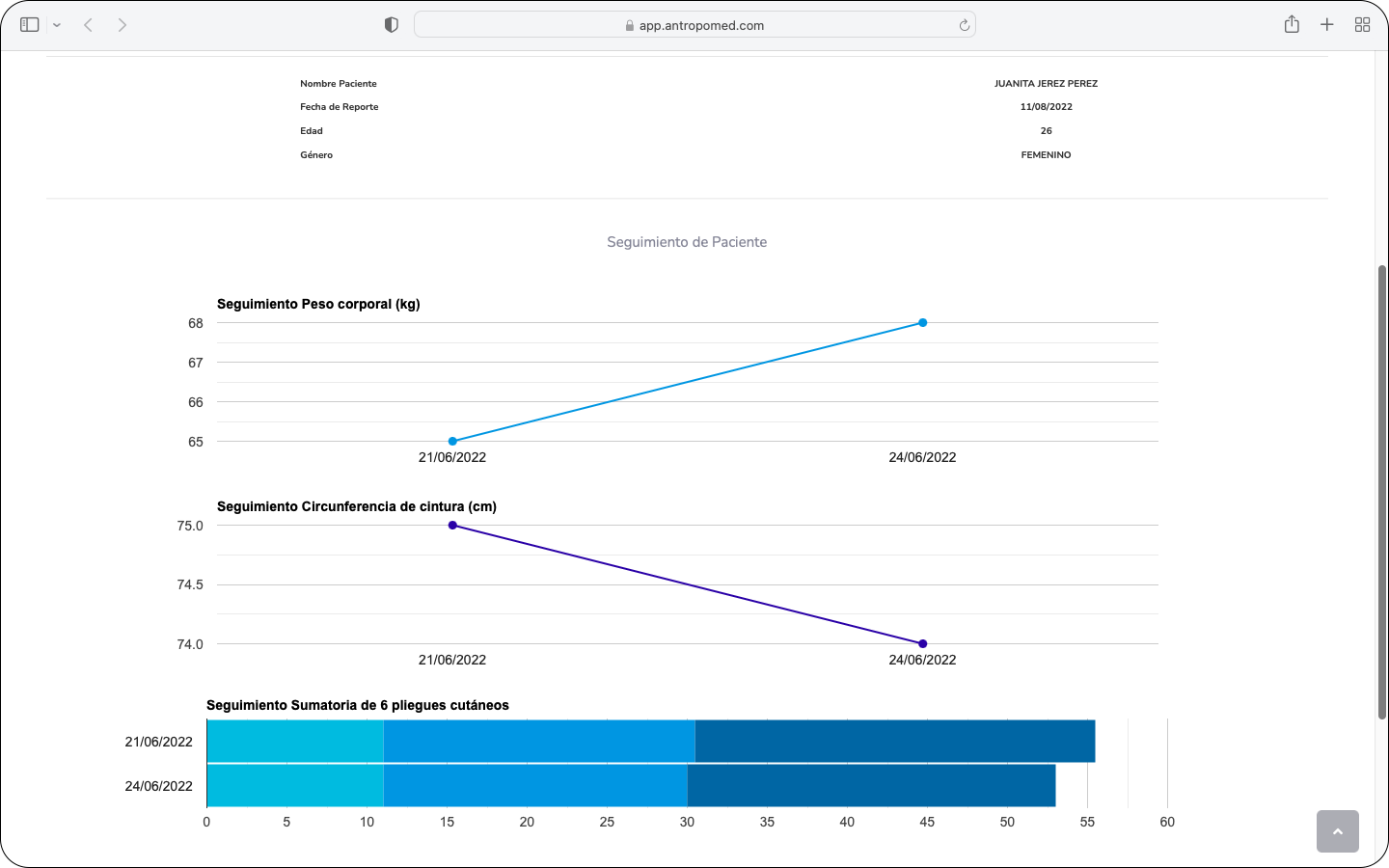Click the 68 label on weight axis

196,323
